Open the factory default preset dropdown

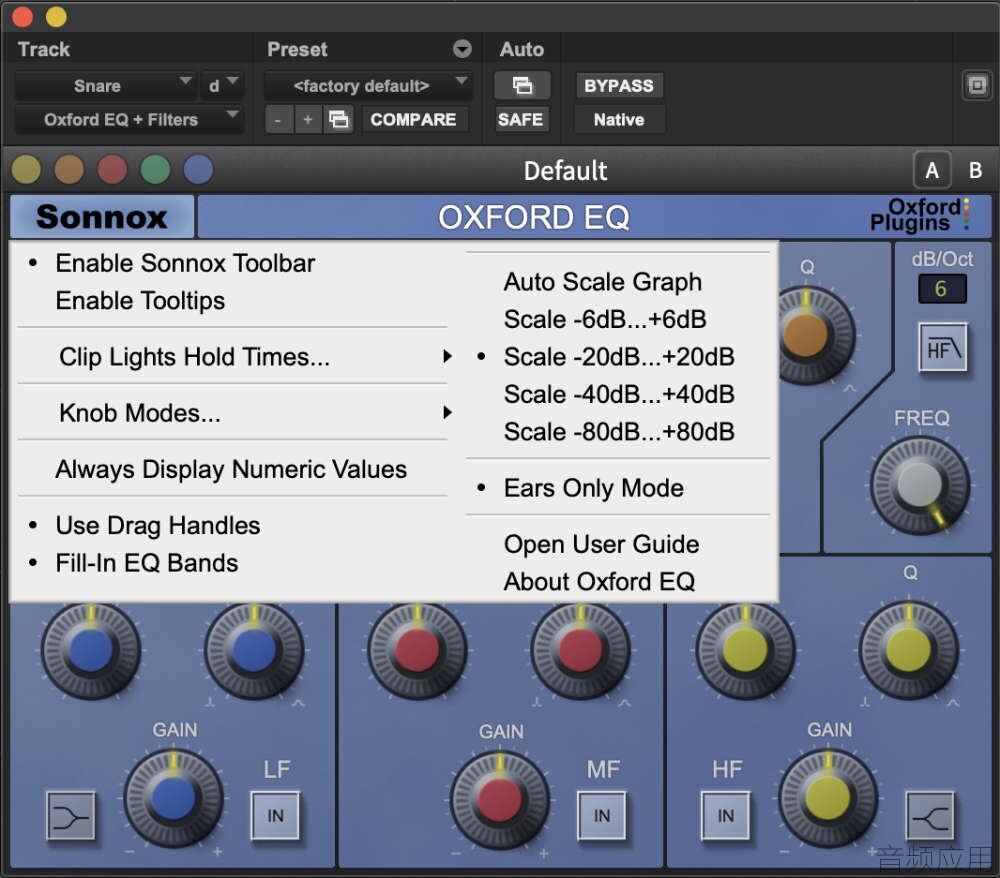click(368, 85)
